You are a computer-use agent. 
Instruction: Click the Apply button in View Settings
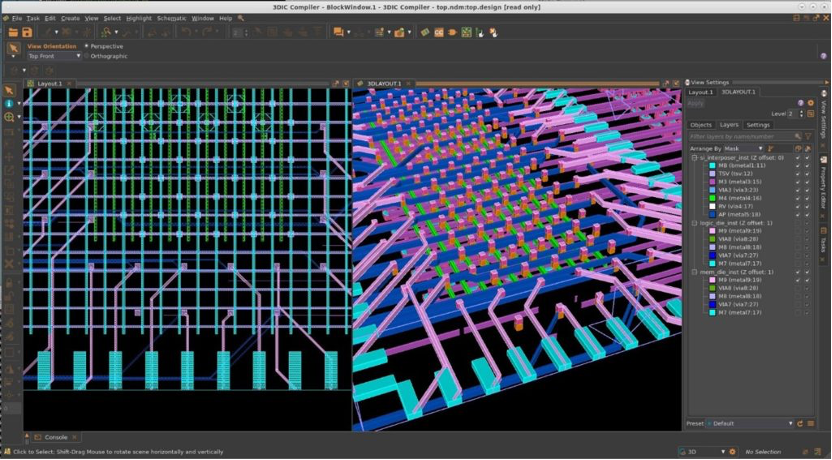(x=696, y=103)
